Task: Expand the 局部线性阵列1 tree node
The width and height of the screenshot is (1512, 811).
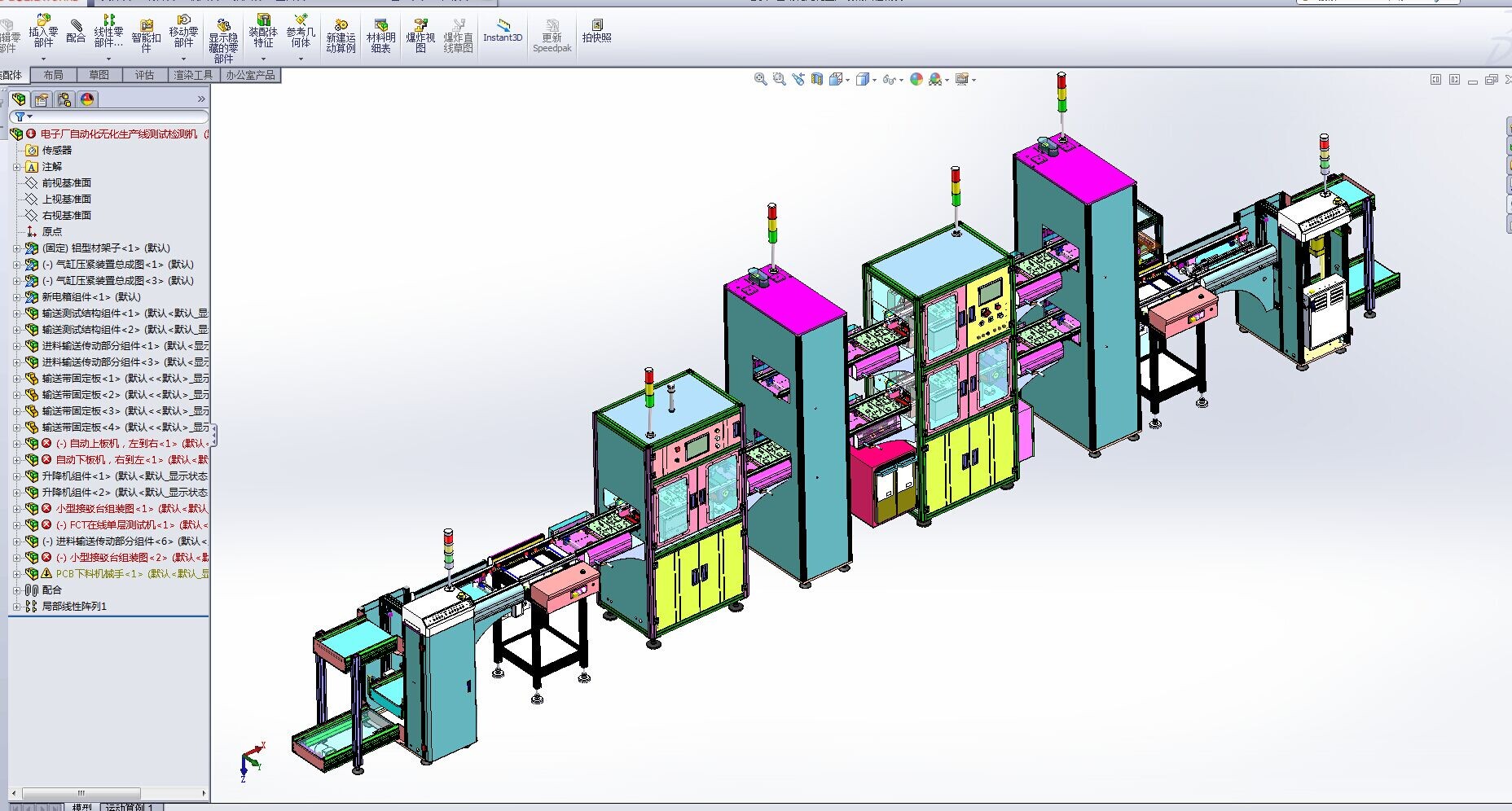Action: (17, 607)
